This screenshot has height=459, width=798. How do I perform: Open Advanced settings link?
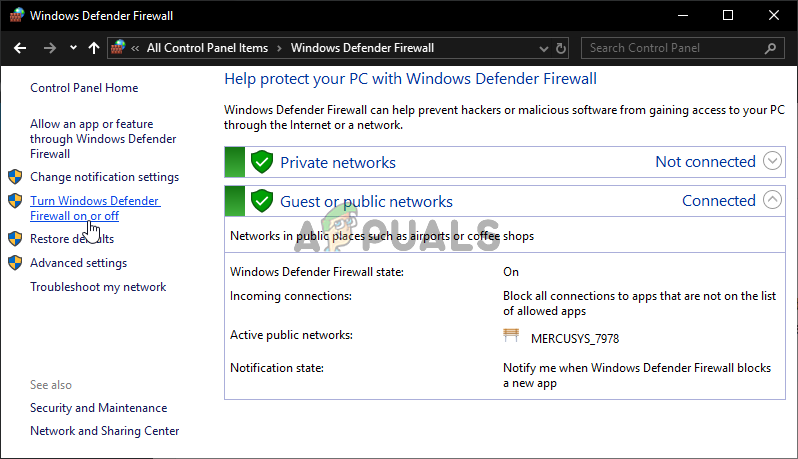click(x=78, y=263)
